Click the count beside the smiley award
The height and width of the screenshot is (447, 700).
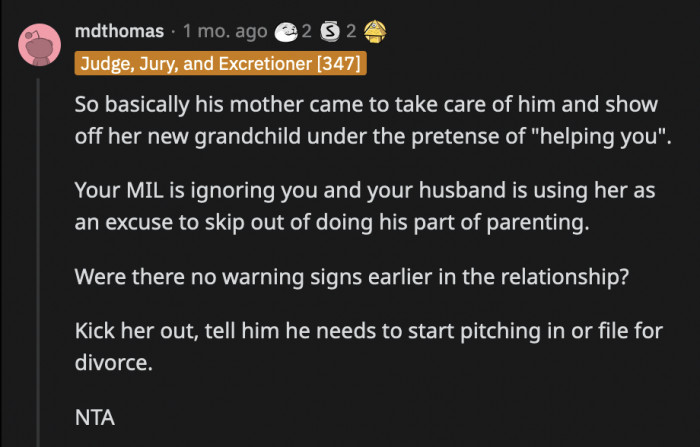308,33
